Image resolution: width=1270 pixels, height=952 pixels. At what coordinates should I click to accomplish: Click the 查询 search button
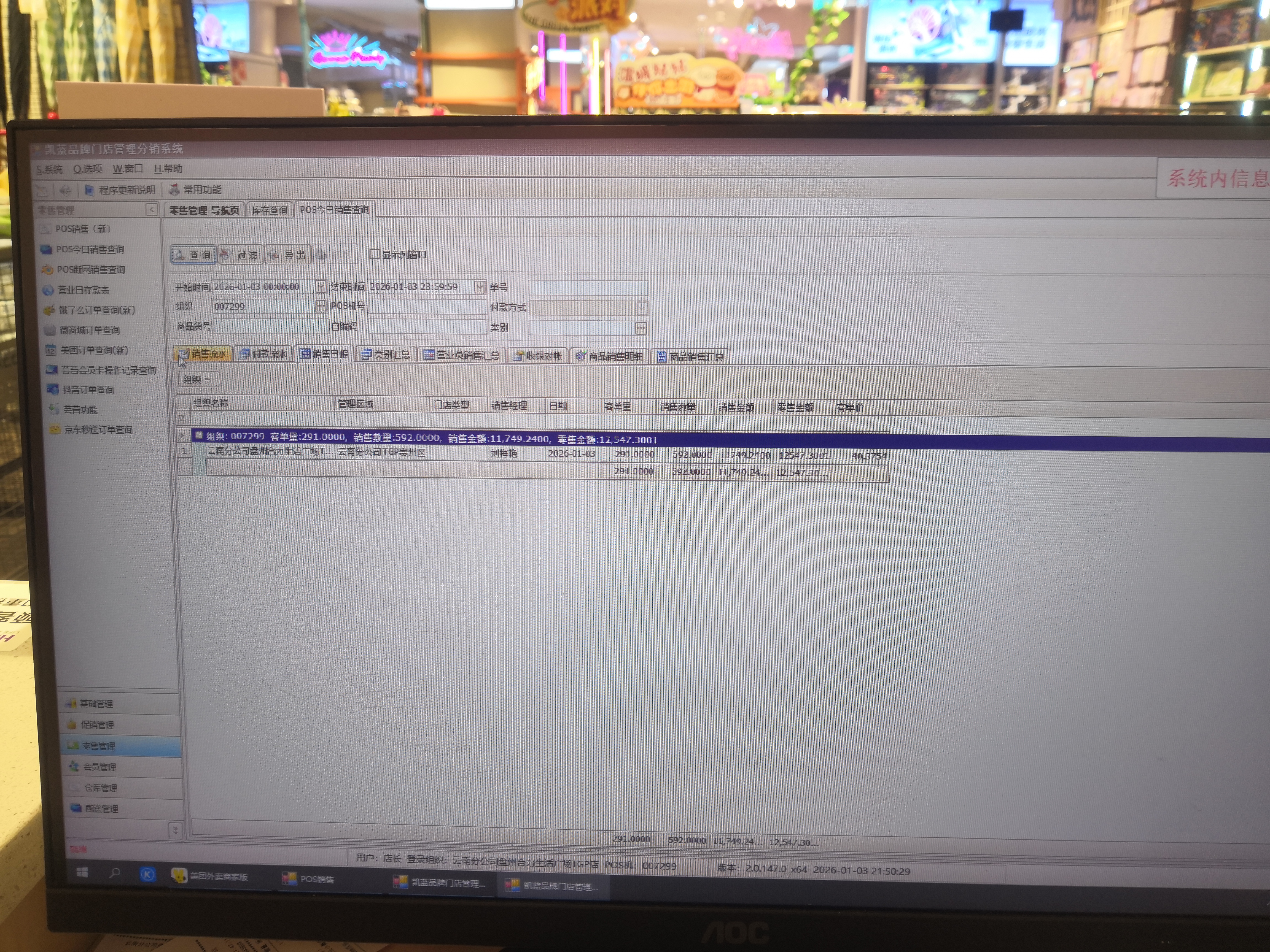193,254
